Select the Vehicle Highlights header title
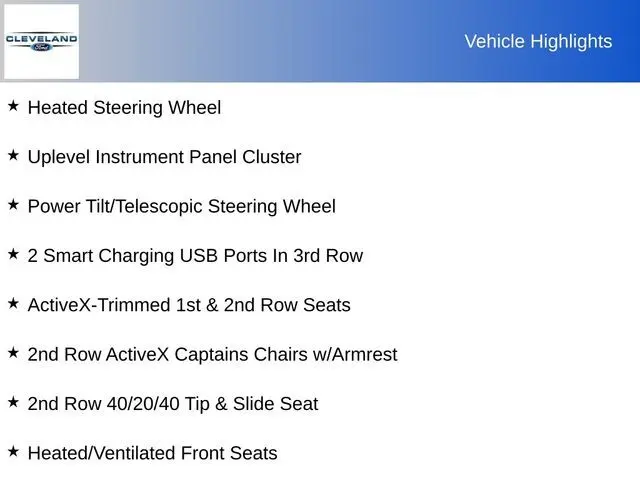This screenshot has height=480, width=640. pos(538,41)
